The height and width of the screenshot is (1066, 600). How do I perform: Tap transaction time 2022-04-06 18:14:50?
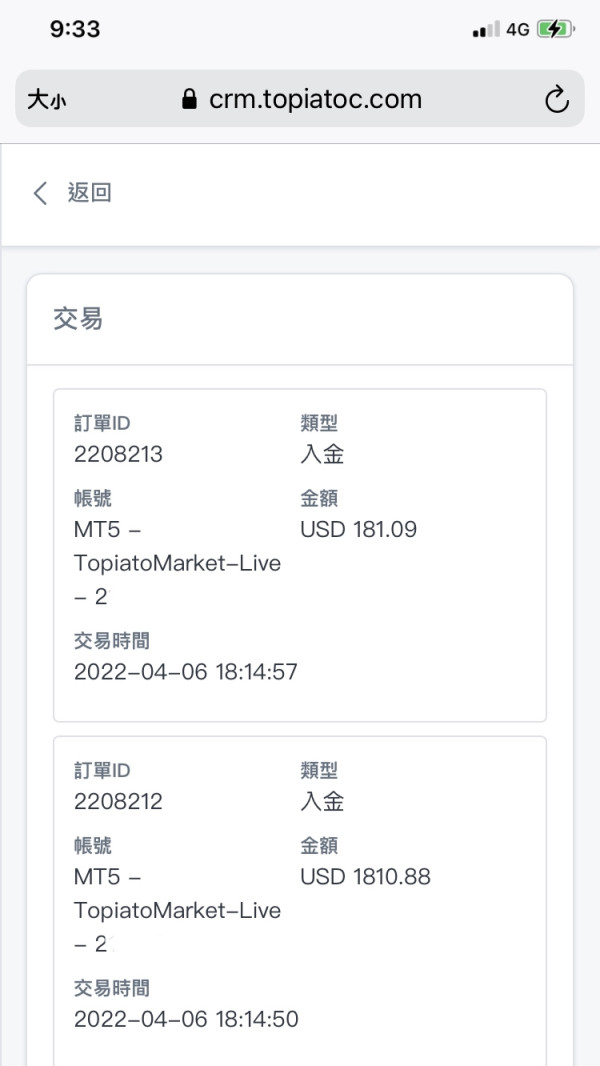pyautogui.click(x=186, y=1020)
